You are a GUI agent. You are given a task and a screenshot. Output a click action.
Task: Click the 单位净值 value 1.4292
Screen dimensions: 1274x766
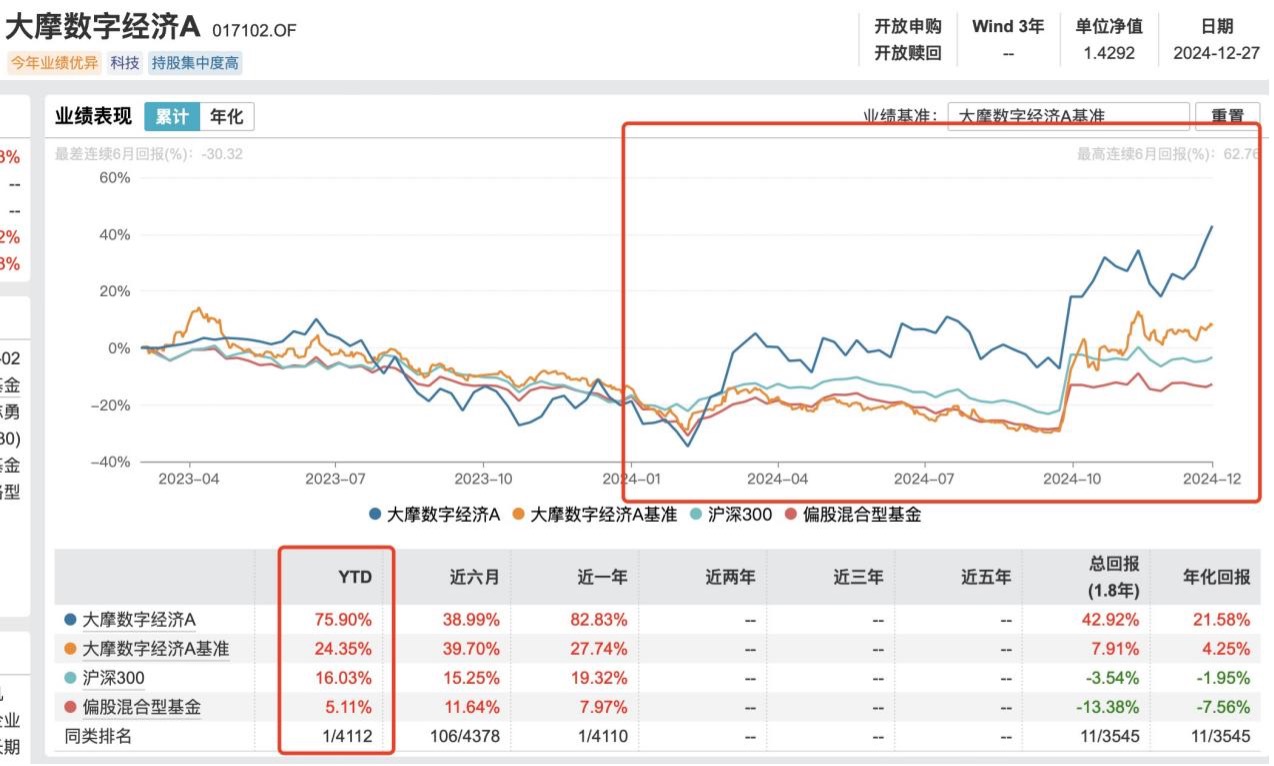point(1109,54)
